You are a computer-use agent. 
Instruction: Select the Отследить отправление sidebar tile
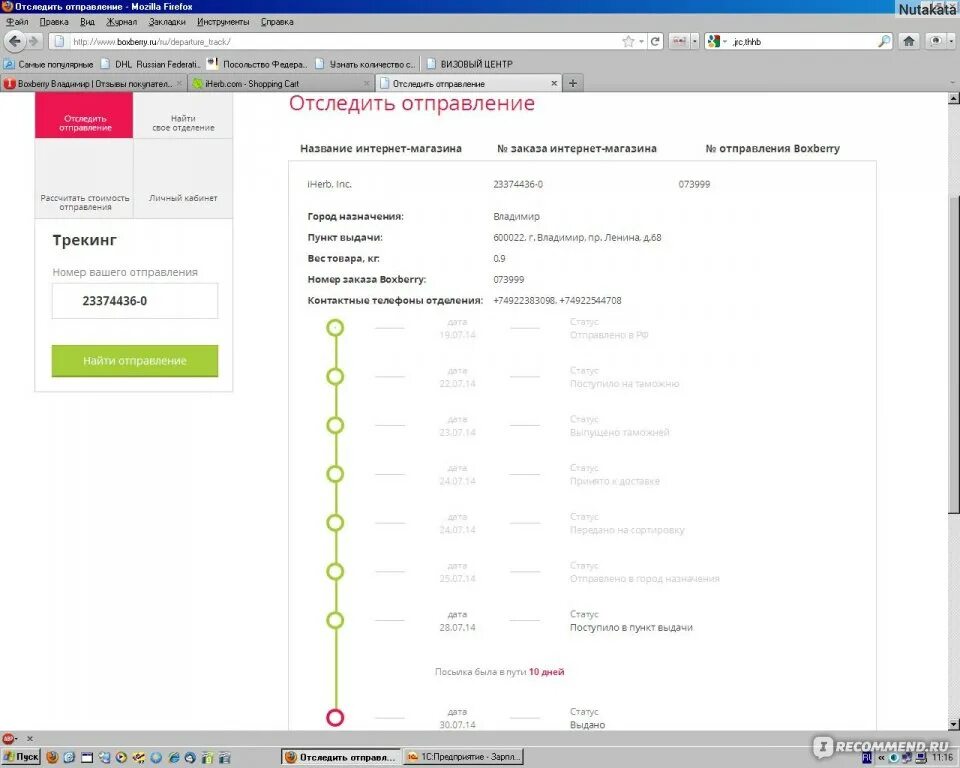[84, 116]
